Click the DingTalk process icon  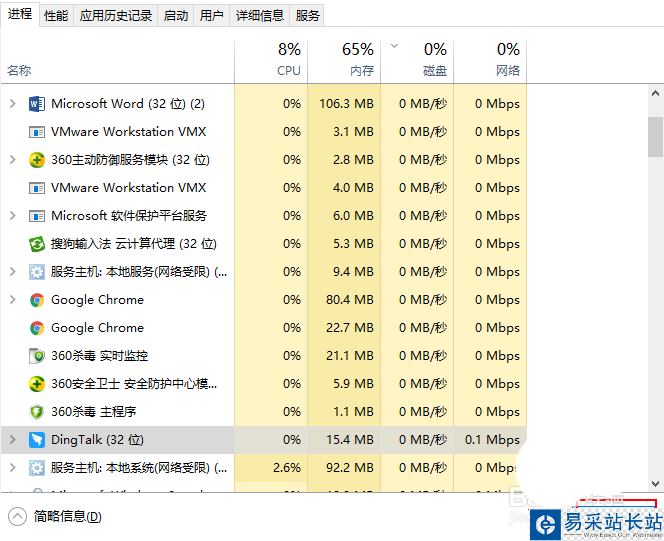[37, 440]
